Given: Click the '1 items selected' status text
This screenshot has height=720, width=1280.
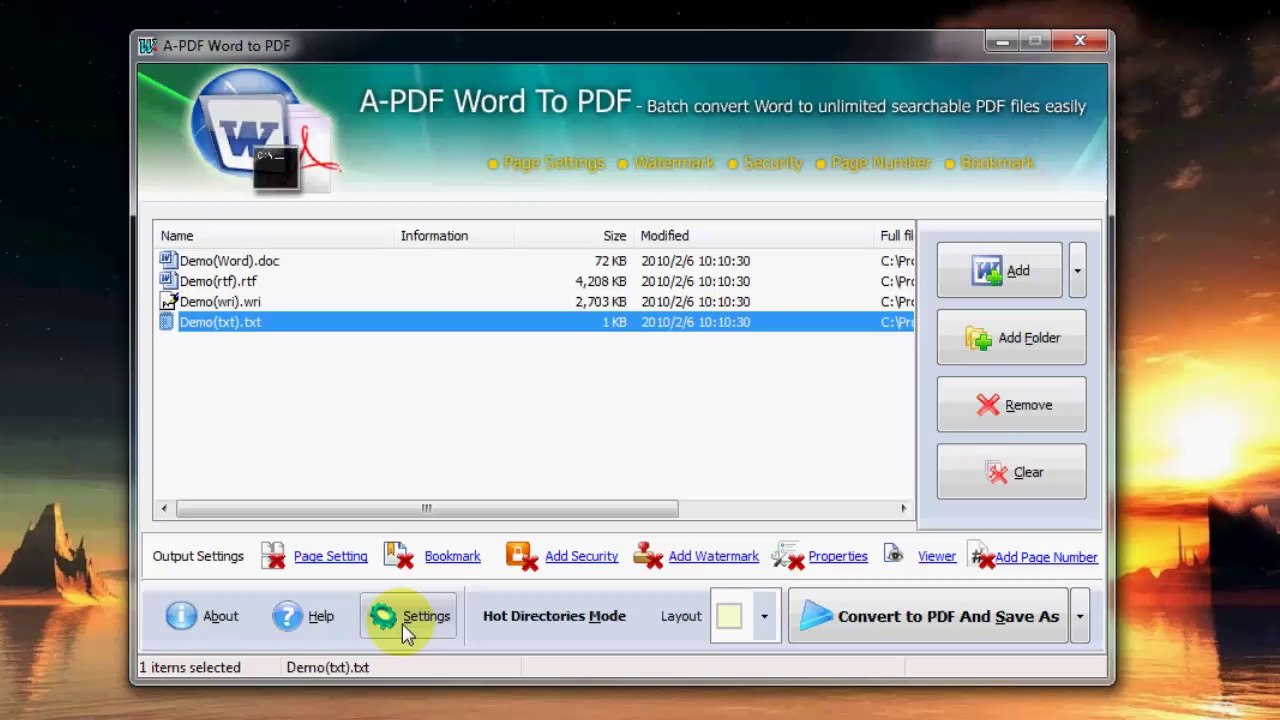Looking at the screenshot, I should click(x=190, y=667).
